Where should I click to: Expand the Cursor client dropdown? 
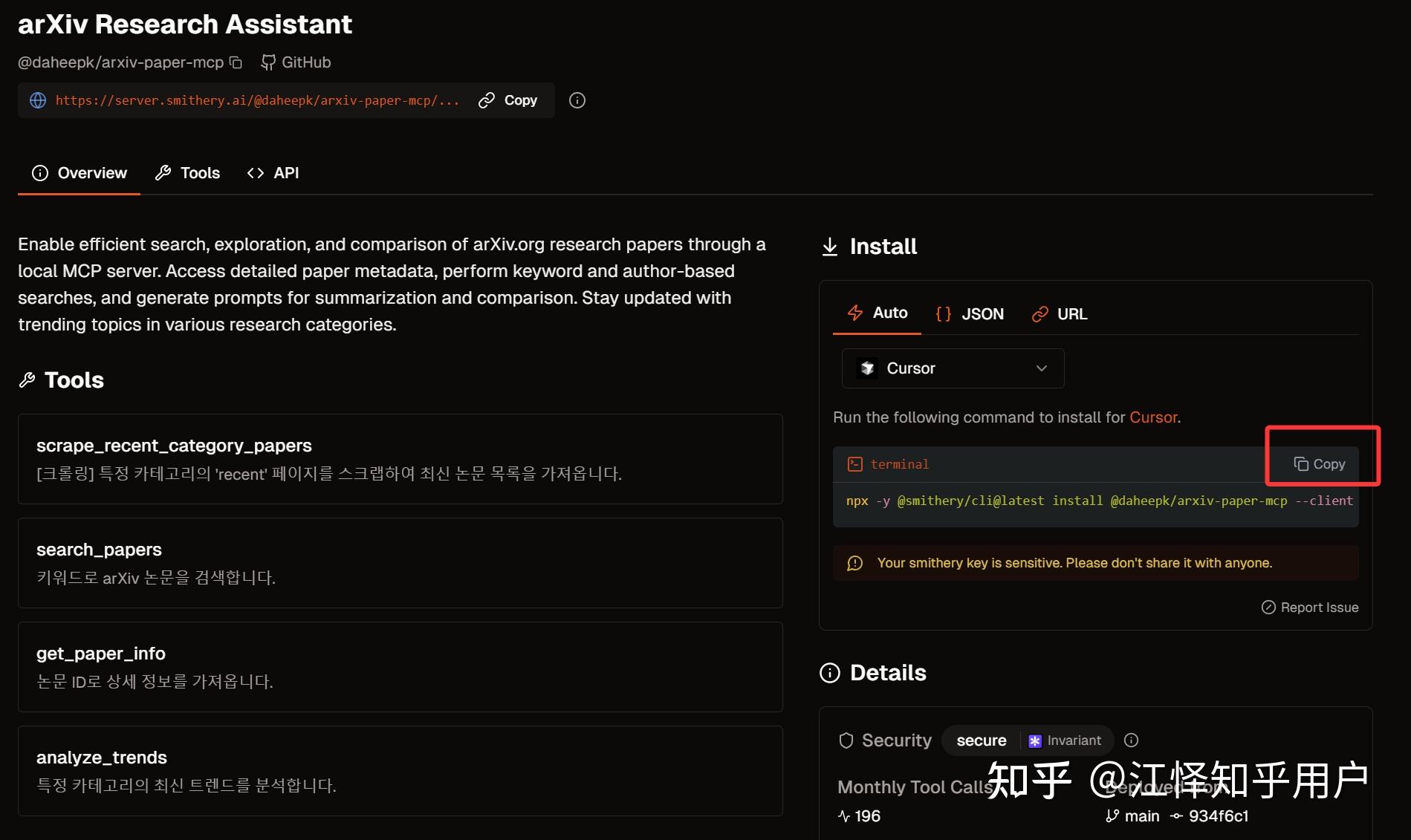point(953,368)
